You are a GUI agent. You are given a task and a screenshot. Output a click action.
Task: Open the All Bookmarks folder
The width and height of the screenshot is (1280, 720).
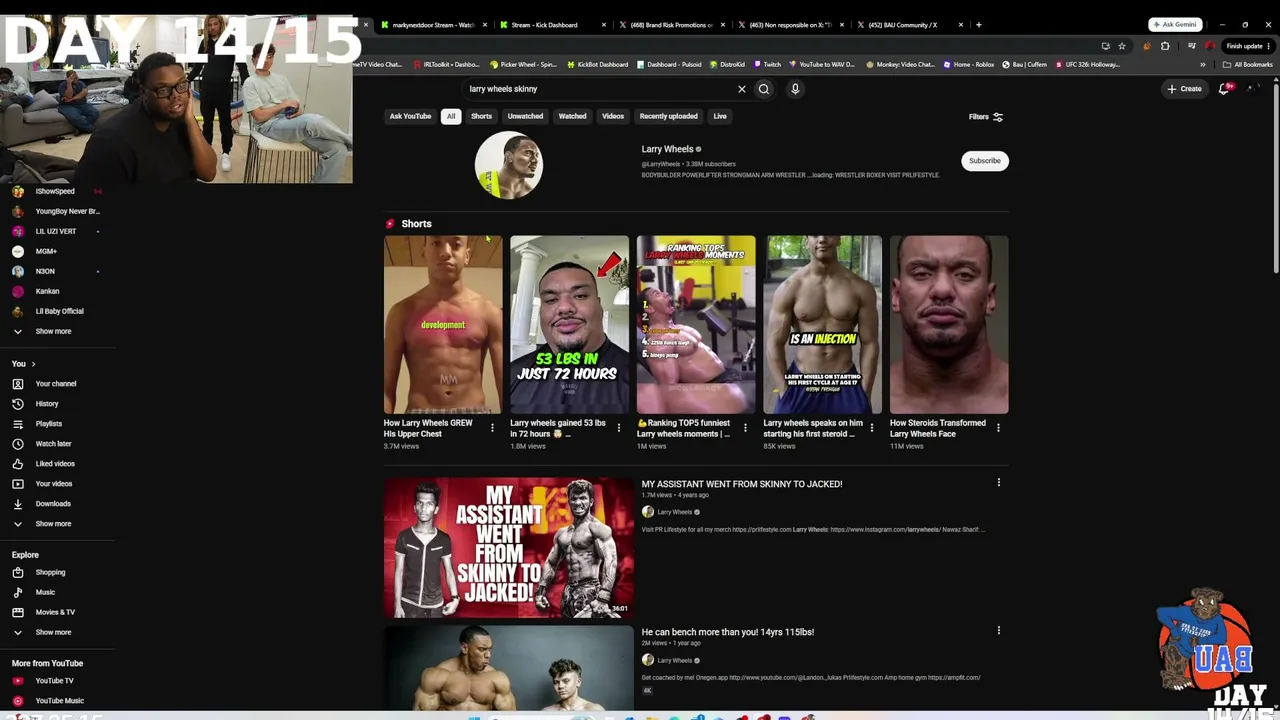(x=1247, y=65)
